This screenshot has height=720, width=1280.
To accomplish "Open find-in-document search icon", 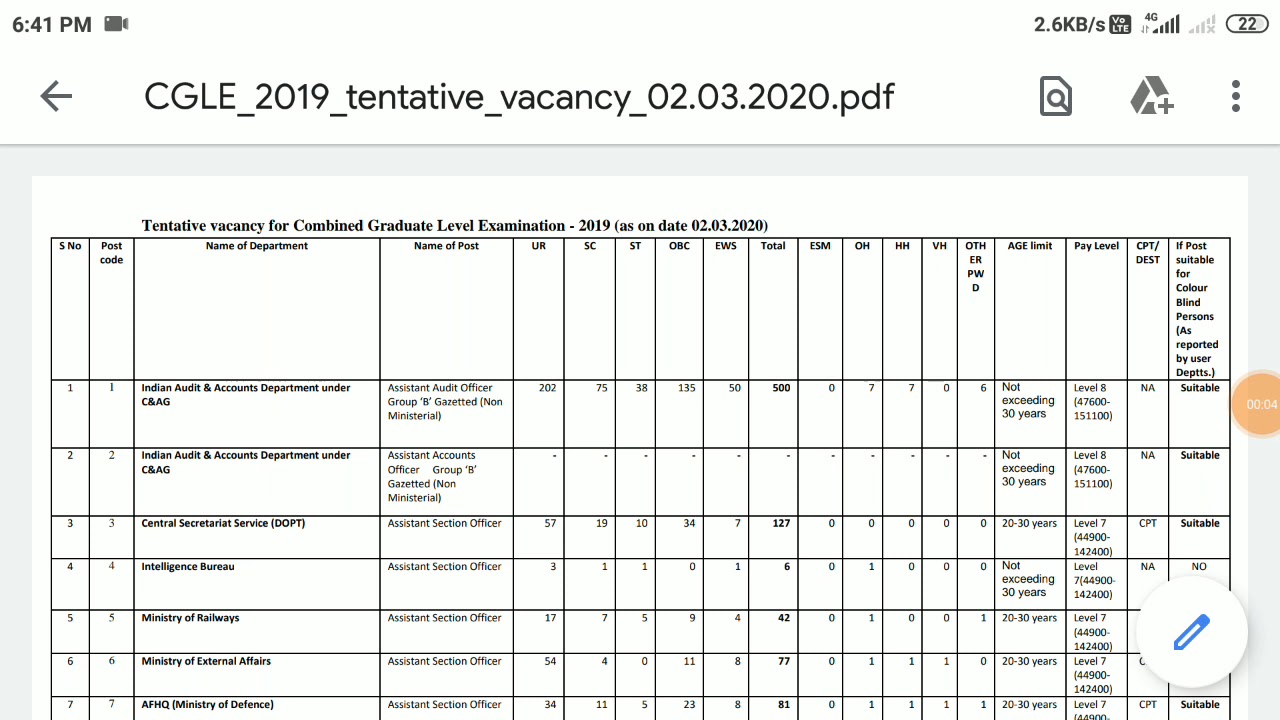I will [1056, 96].
